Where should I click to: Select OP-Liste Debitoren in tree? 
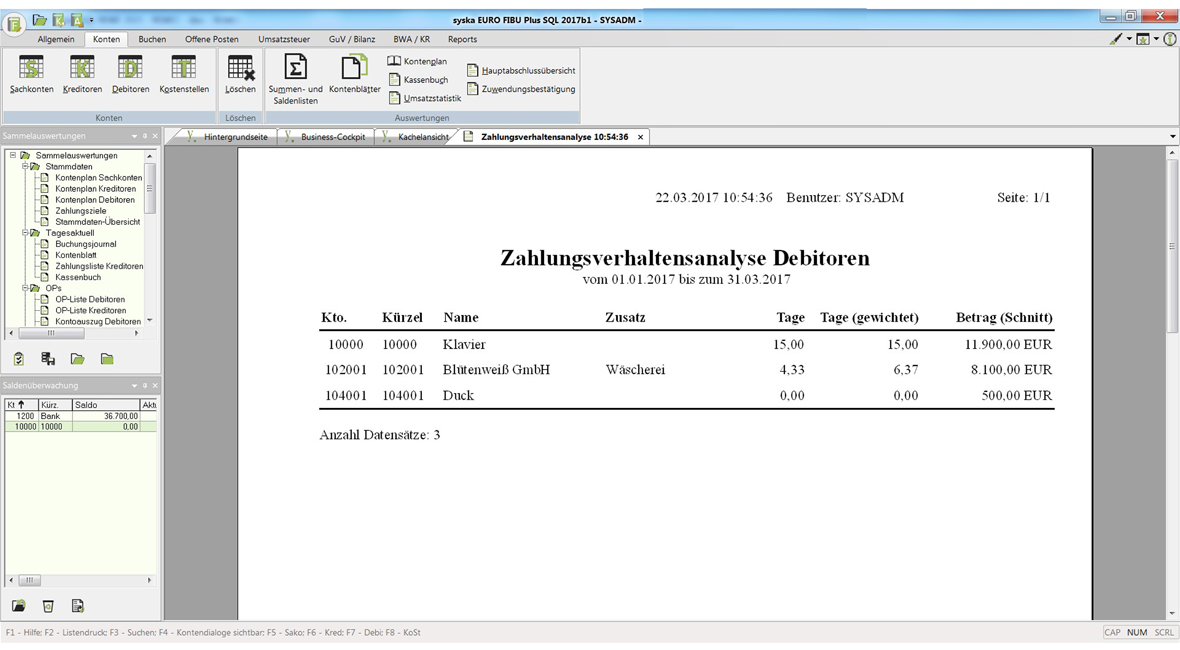[x=90, y=299]
